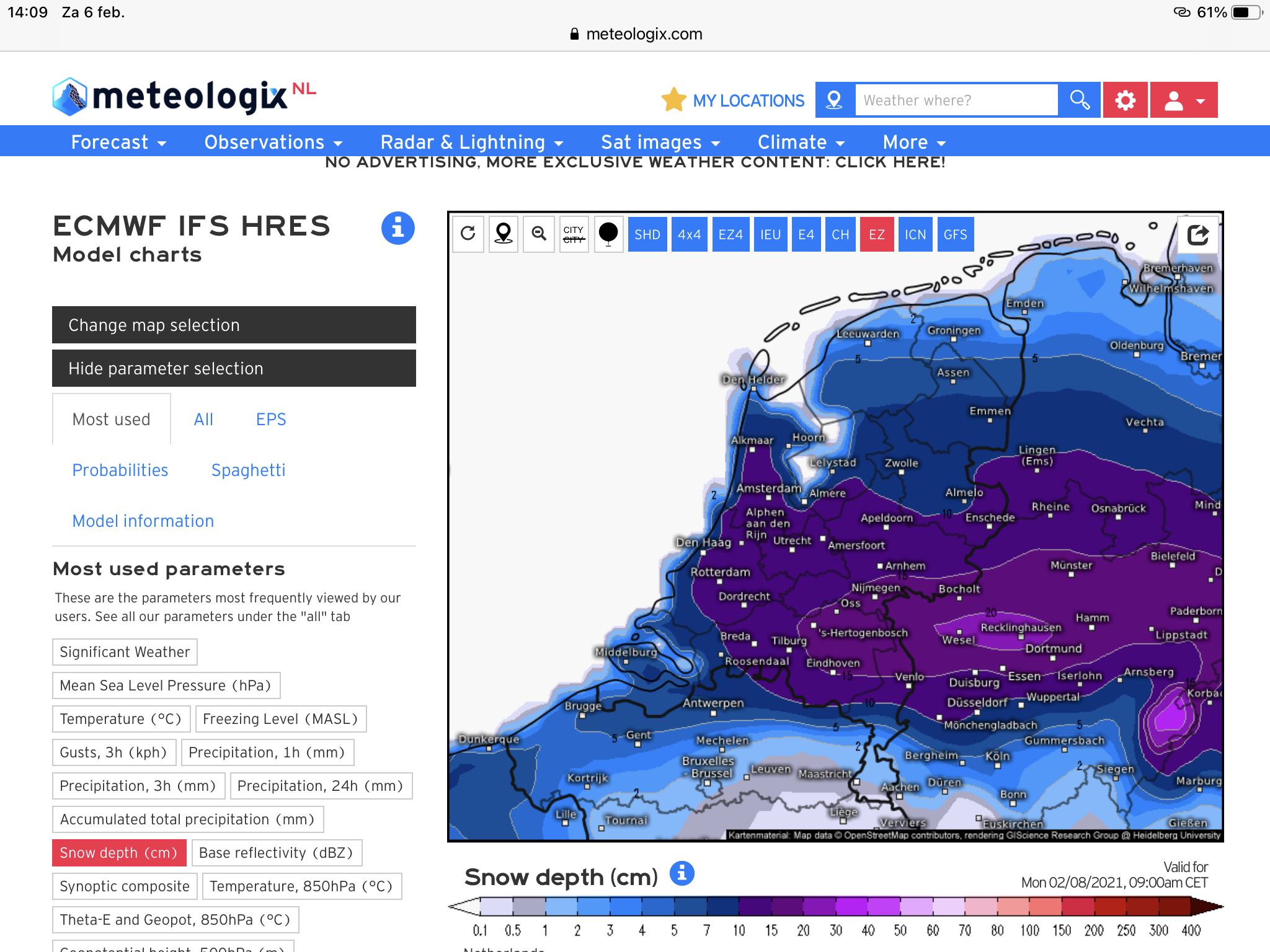The width and height of the screenshot is (1270, 952).
Task: Select Precipitation, 3h (mm) parameter
Action: pos(138,786)
